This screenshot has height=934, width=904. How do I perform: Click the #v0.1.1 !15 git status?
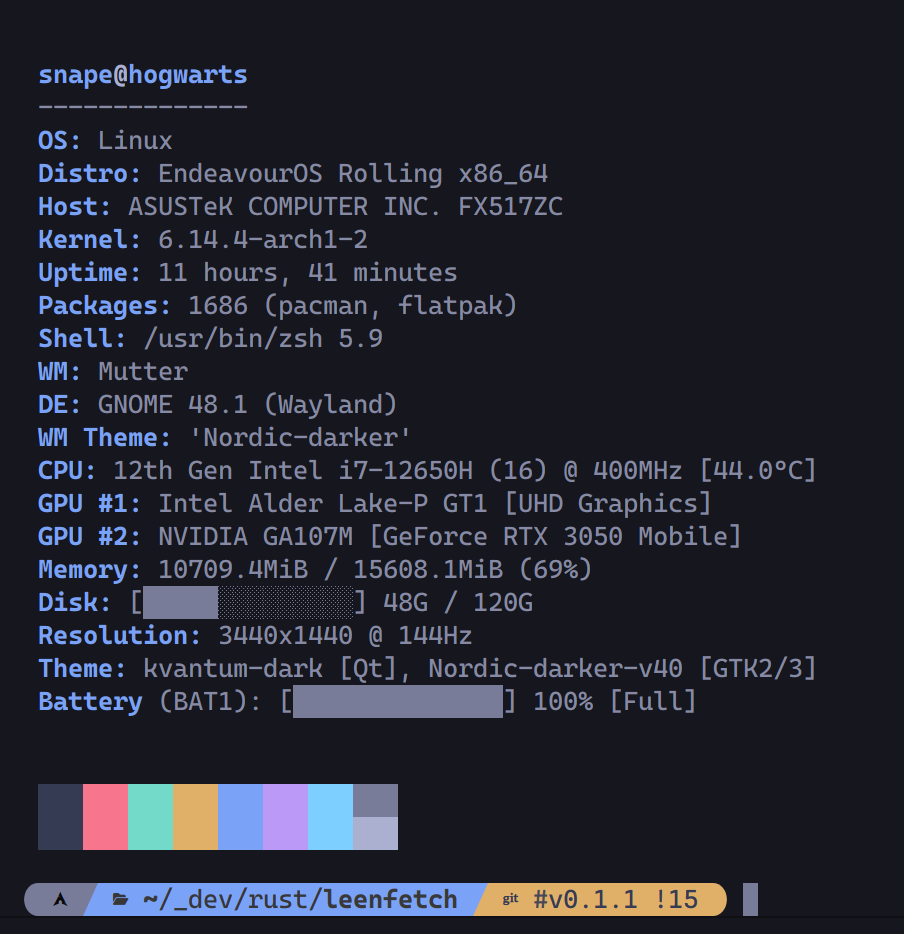616,899
